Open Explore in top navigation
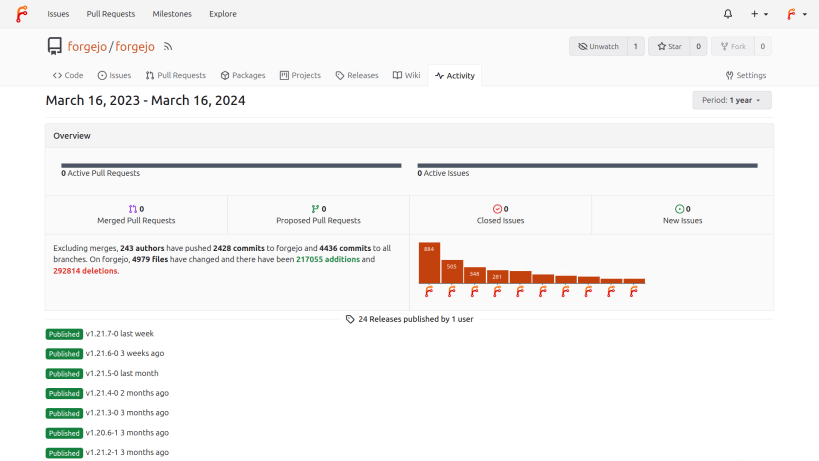Viewport: 819px width, 461px height. tap(223, 14)
